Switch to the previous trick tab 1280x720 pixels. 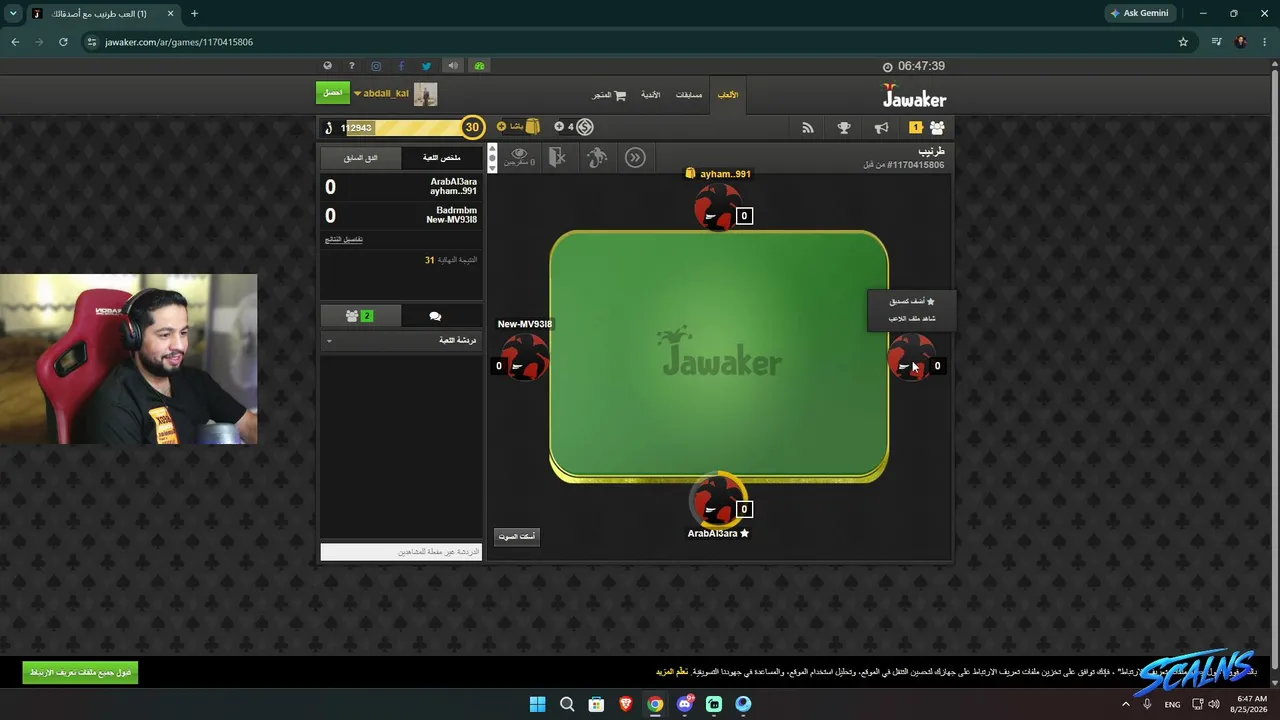coord(361,158)
